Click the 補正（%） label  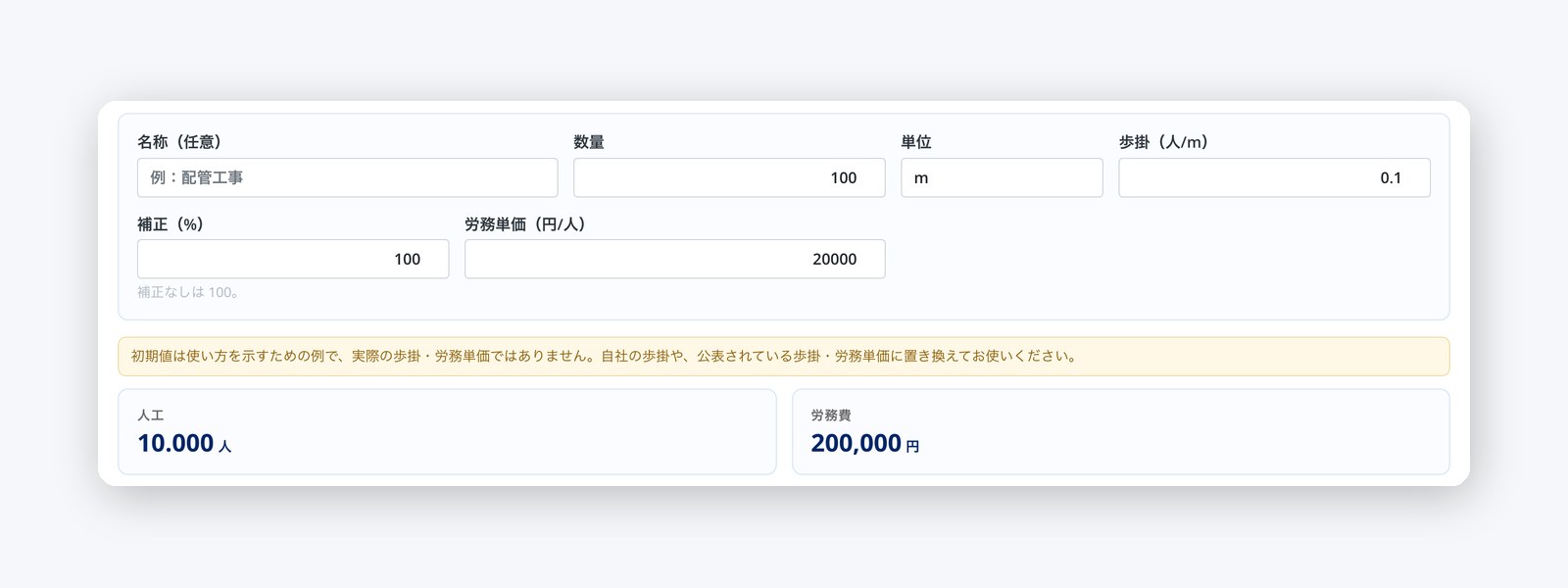(171, 224)
